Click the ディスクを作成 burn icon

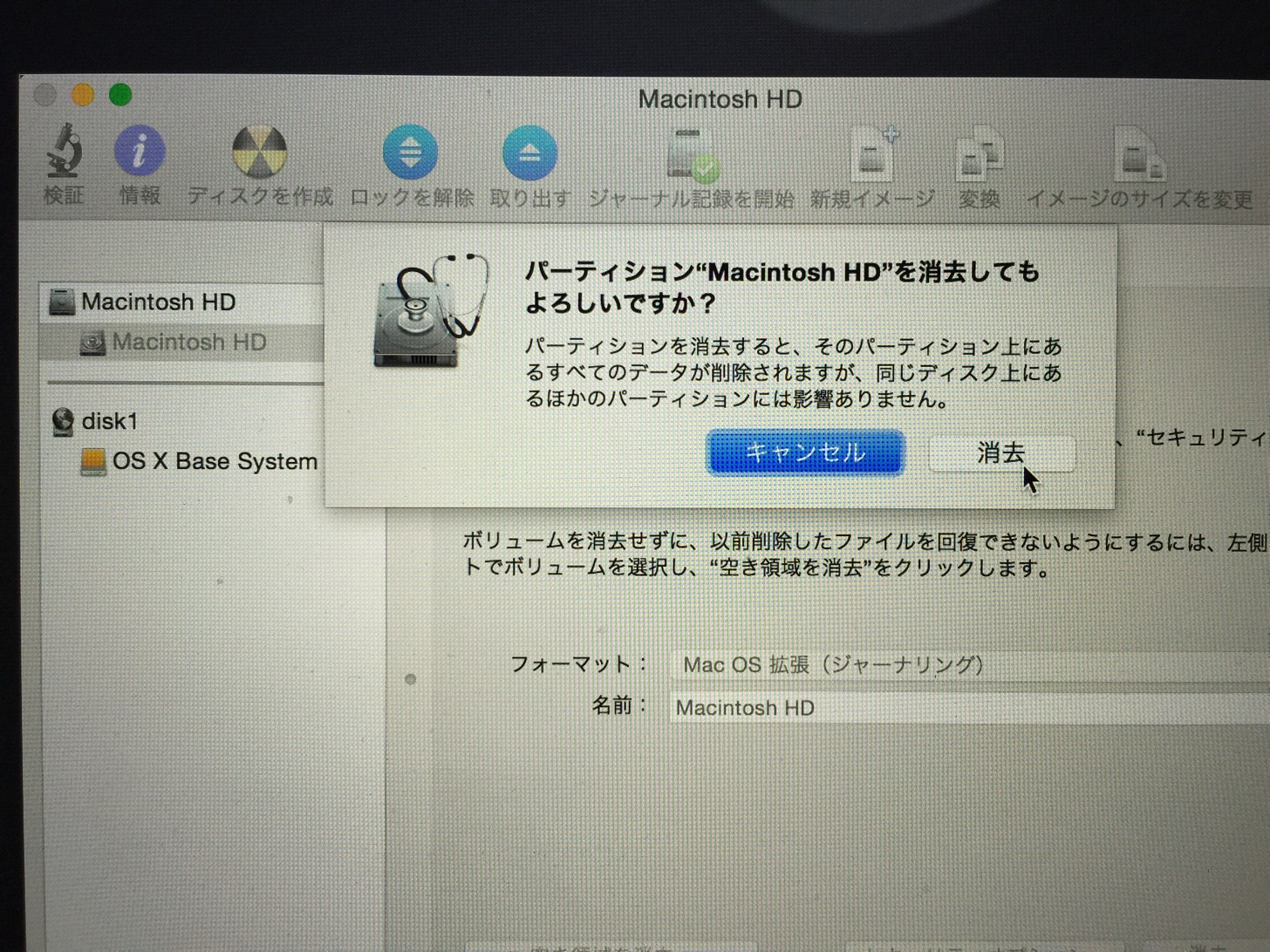tap(259, 152)
